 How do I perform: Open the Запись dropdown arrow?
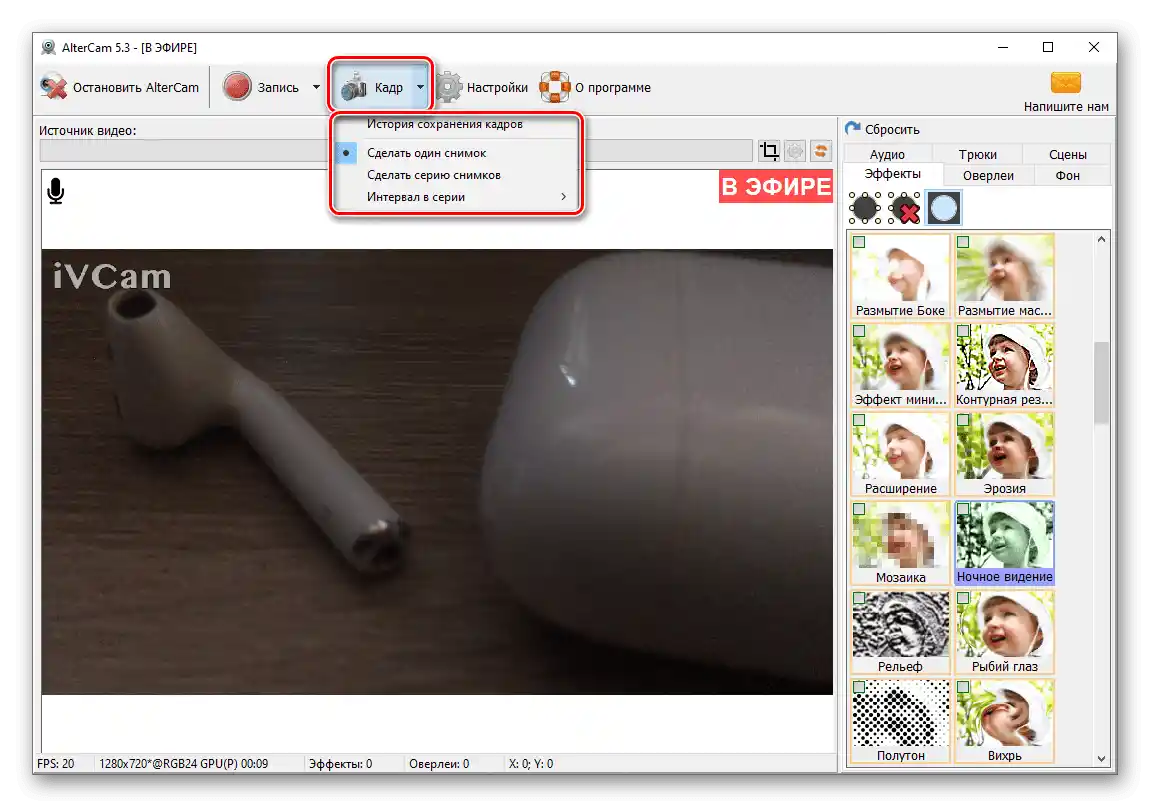pos(316,87)
